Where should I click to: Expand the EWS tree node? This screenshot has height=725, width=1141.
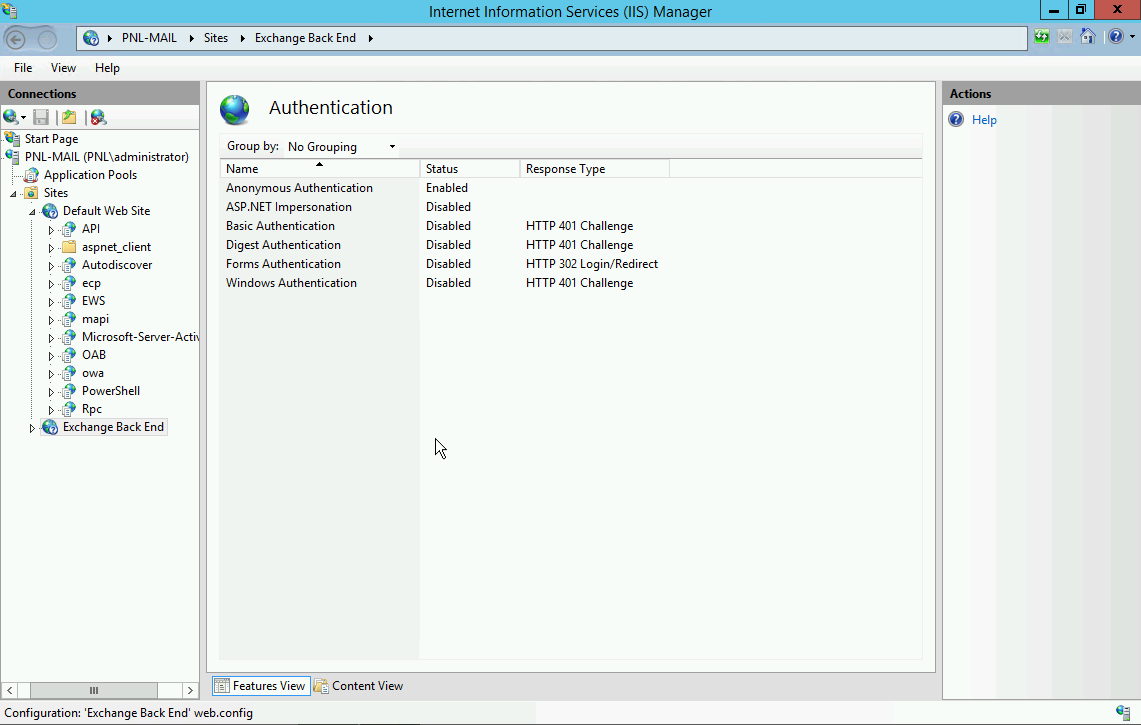[x=52, y=300]
